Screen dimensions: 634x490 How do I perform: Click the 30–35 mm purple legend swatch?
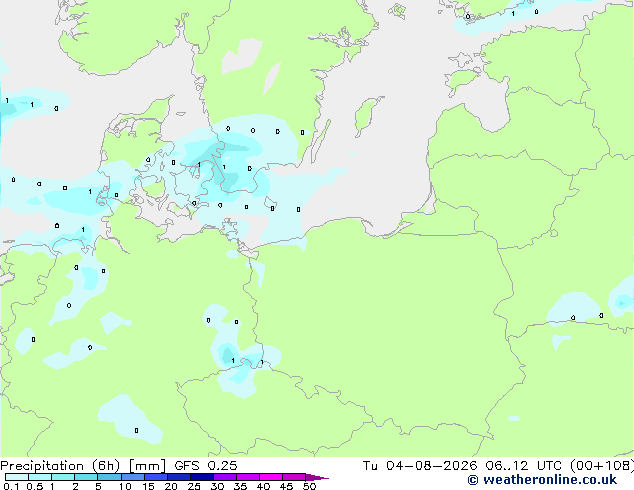click(x=225, y=477)
